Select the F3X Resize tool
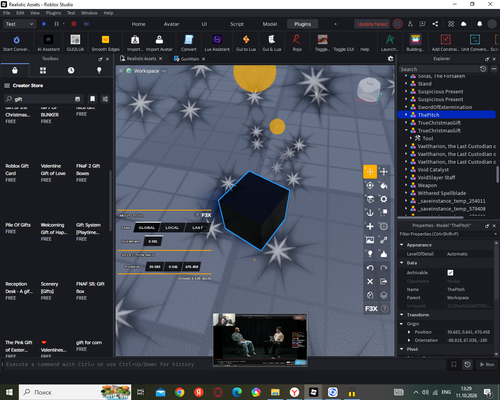 pos(384,172)
